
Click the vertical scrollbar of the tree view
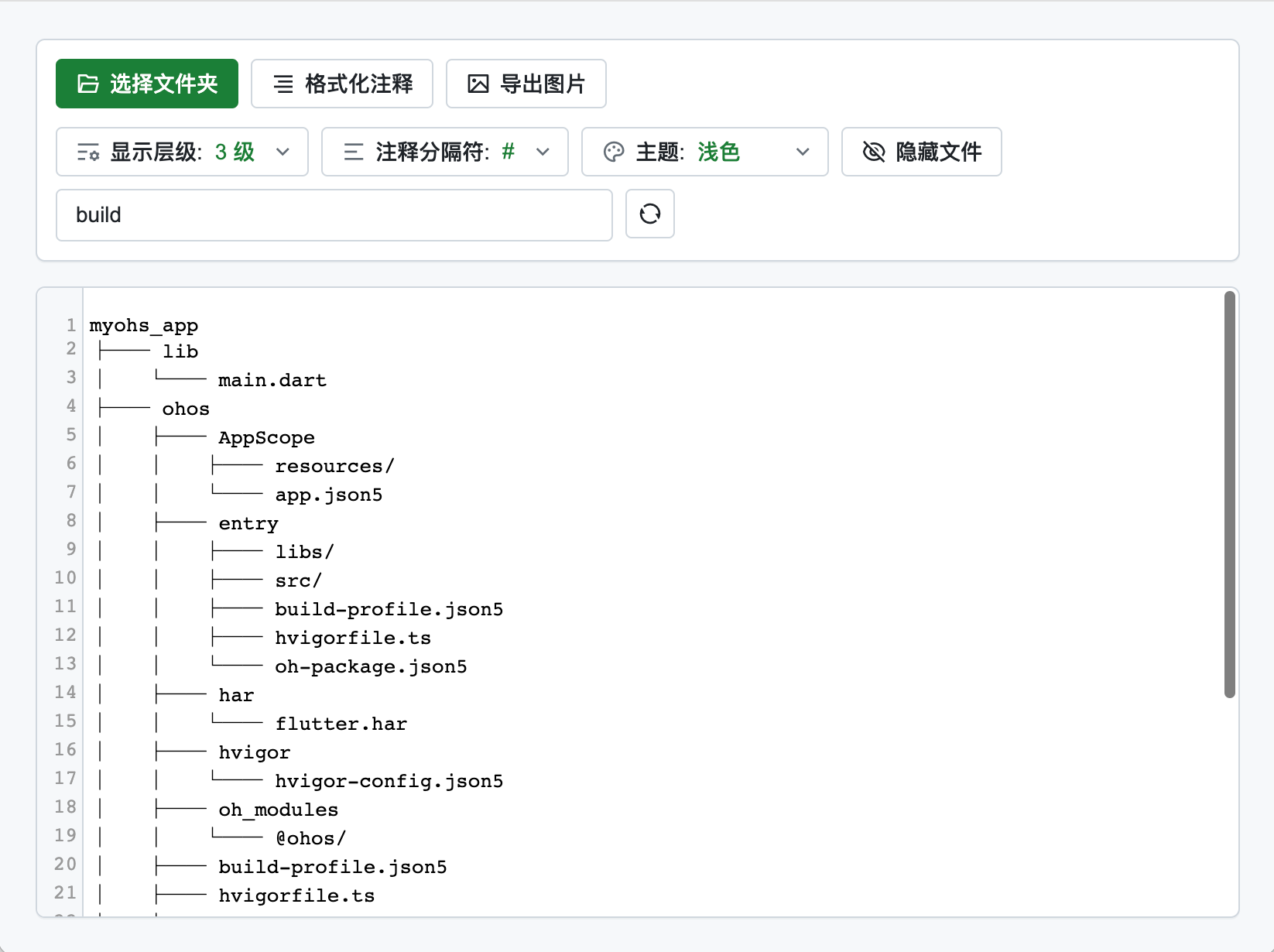point(1230,495)
